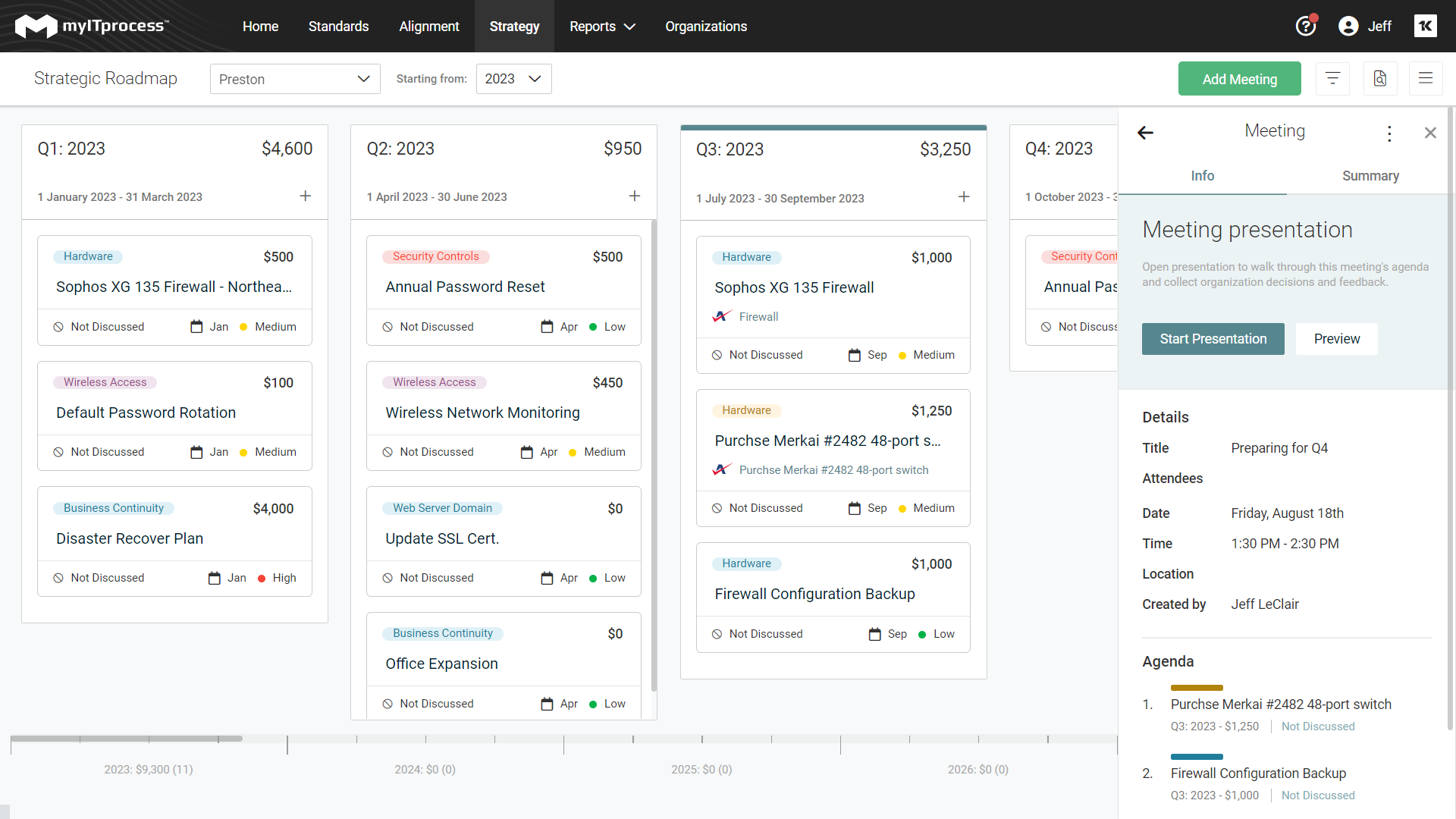
Task: Go back with the Meeting panel arrow
Action: (x=1145, y=133)
